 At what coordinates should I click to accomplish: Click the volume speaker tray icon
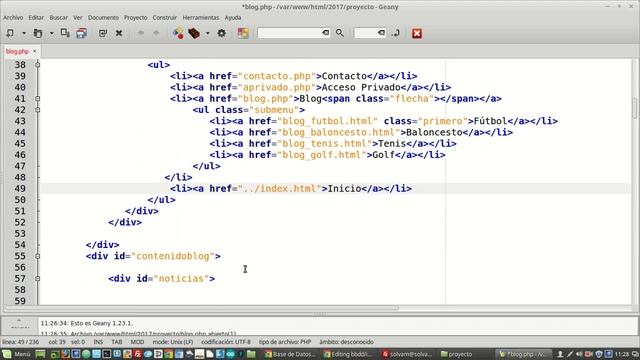click(579, 354)
